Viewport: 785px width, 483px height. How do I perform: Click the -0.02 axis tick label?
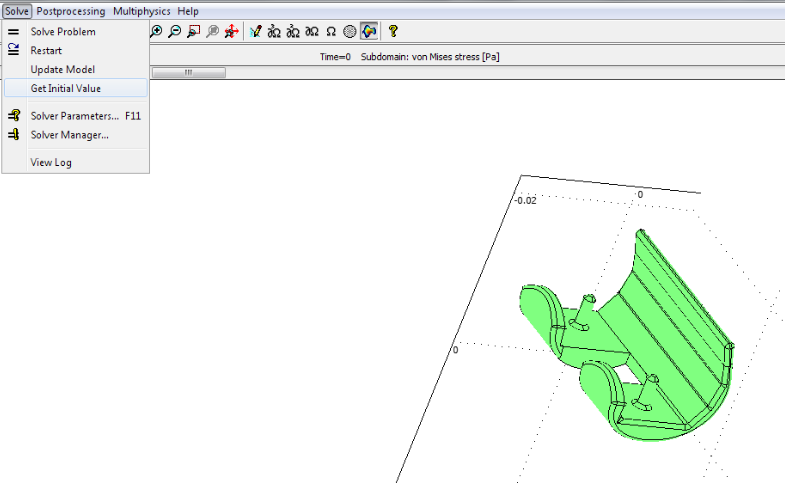[x=526, y=201]
